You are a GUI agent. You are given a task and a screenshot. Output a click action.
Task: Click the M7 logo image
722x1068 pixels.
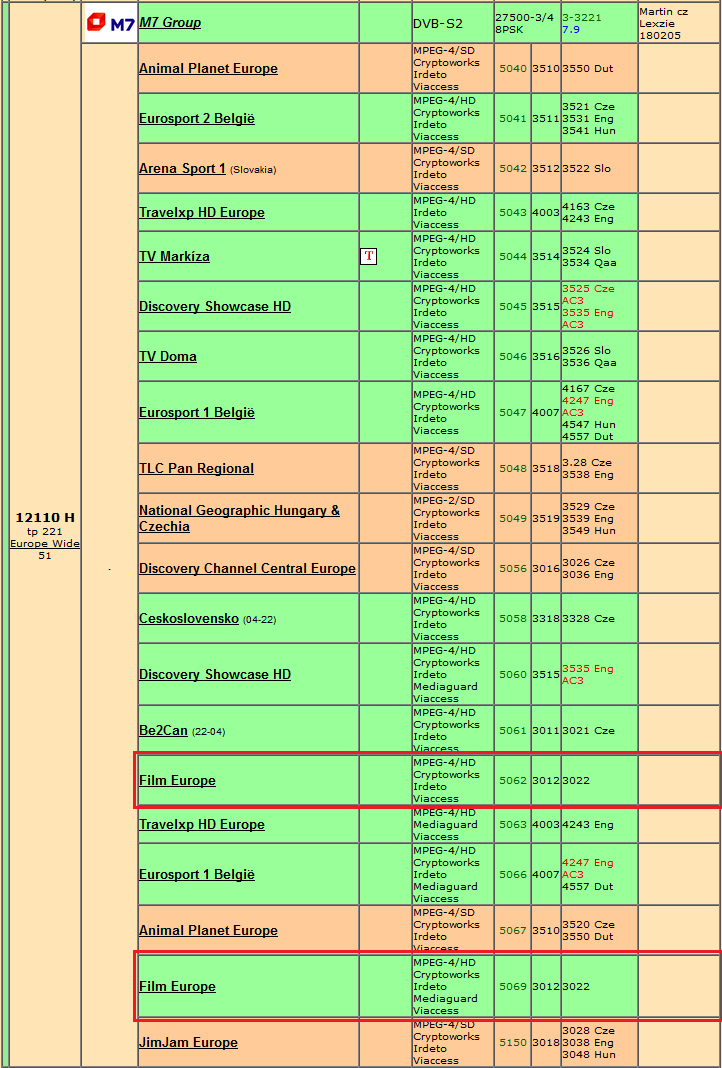point(110,23)
